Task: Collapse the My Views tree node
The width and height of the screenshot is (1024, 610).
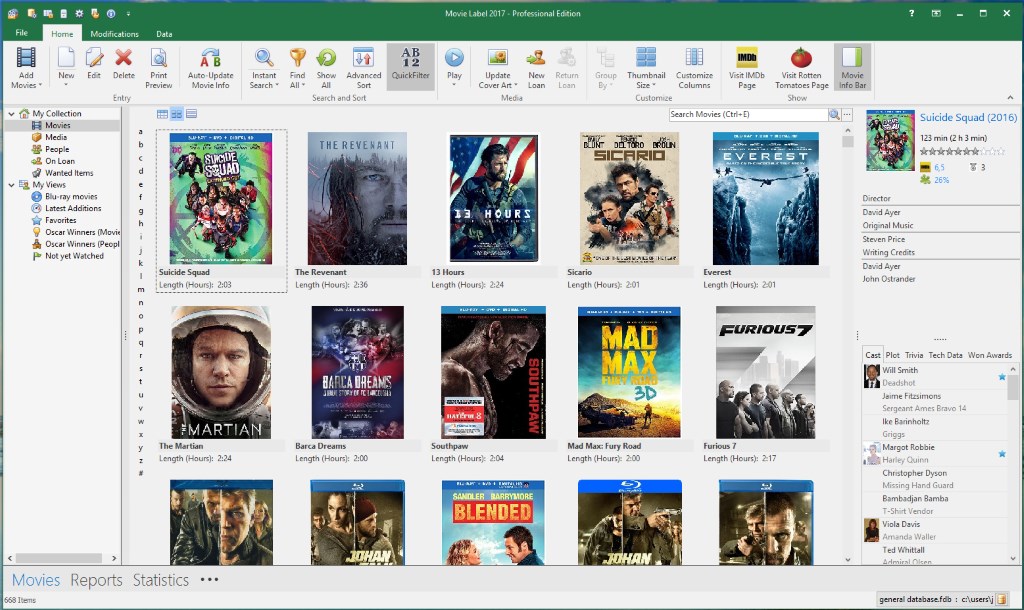Action: 10,185
